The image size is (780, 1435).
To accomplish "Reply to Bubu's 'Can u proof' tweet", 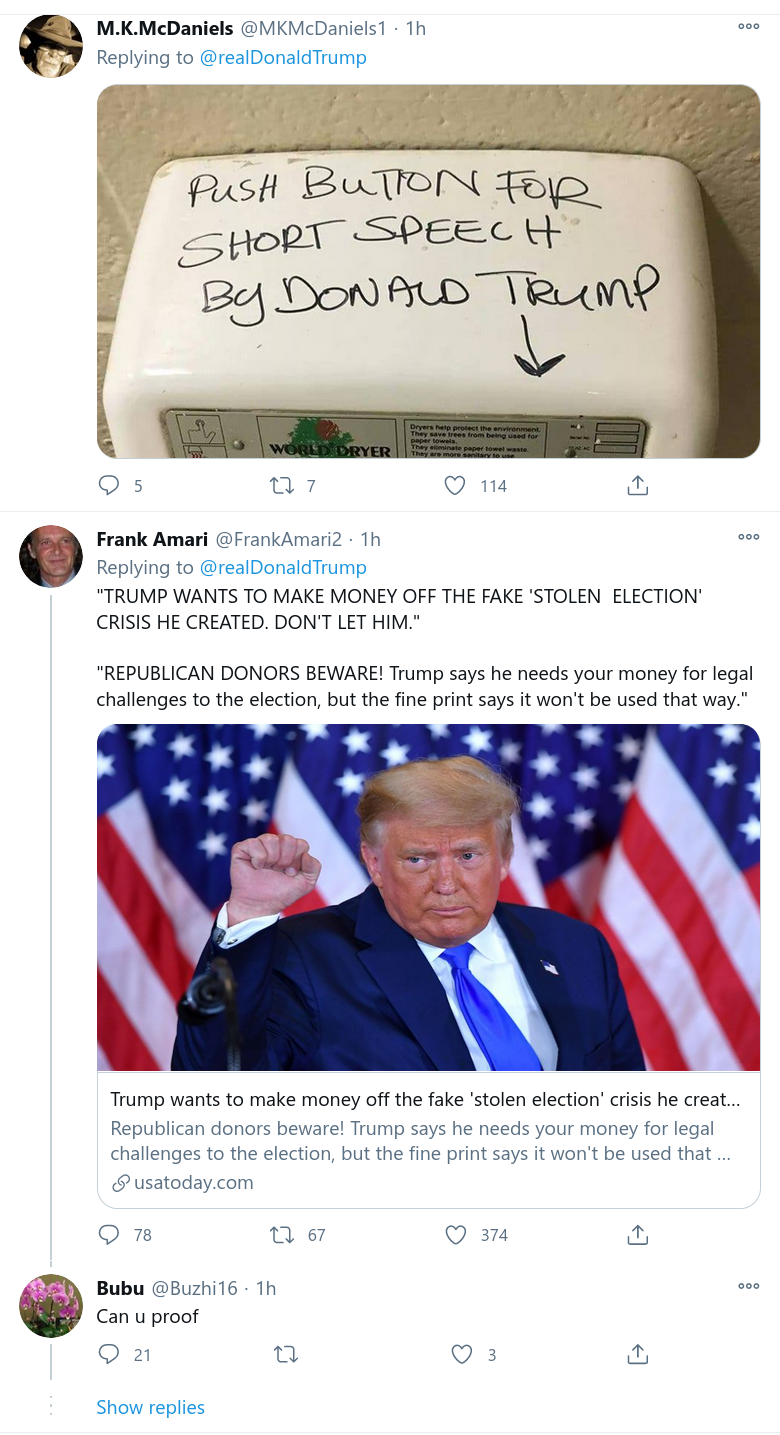I will pyautogui.click(x=108, y=1355).
